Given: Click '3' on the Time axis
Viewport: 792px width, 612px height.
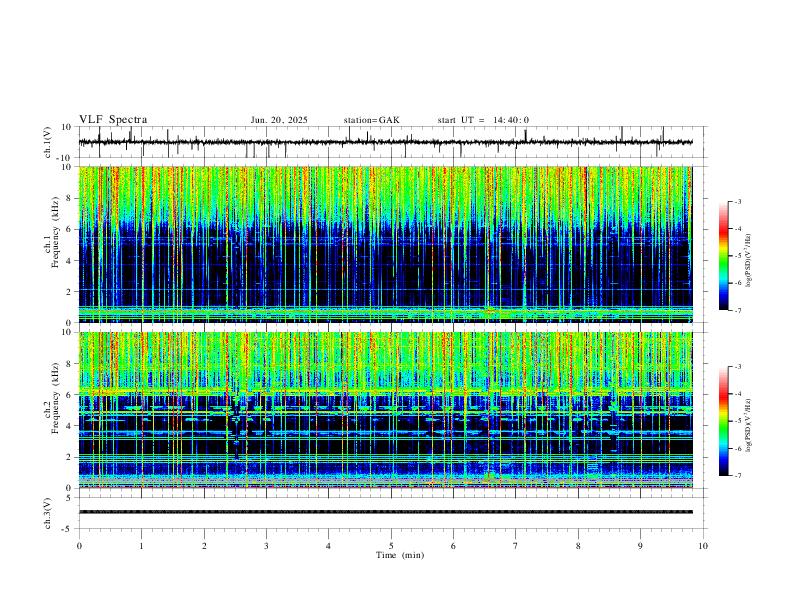Looking at the screenshot, I should tap(266, 546).
